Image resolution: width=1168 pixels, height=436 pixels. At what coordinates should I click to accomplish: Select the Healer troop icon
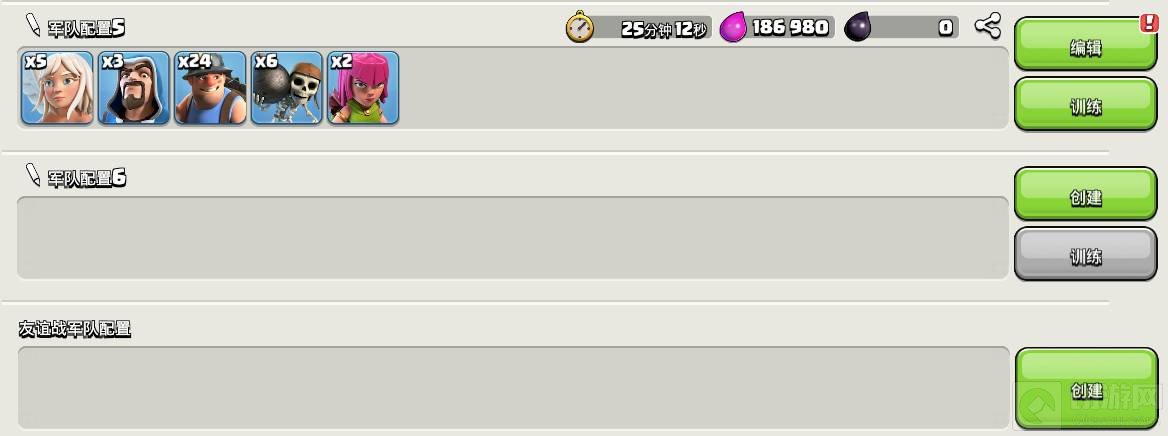57,87
